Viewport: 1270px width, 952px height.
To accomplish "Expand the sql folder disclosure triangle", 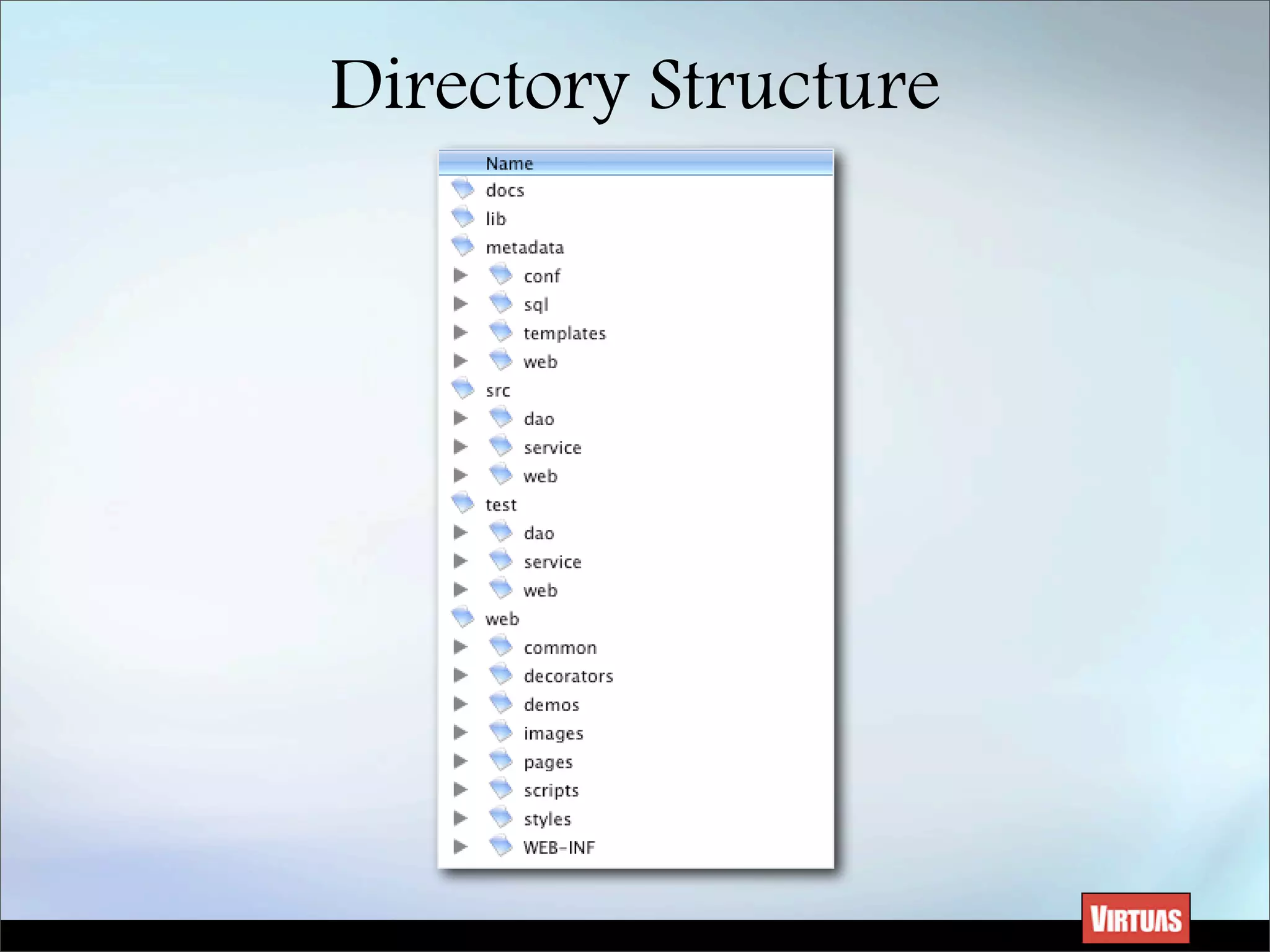I will click(460, 304).
